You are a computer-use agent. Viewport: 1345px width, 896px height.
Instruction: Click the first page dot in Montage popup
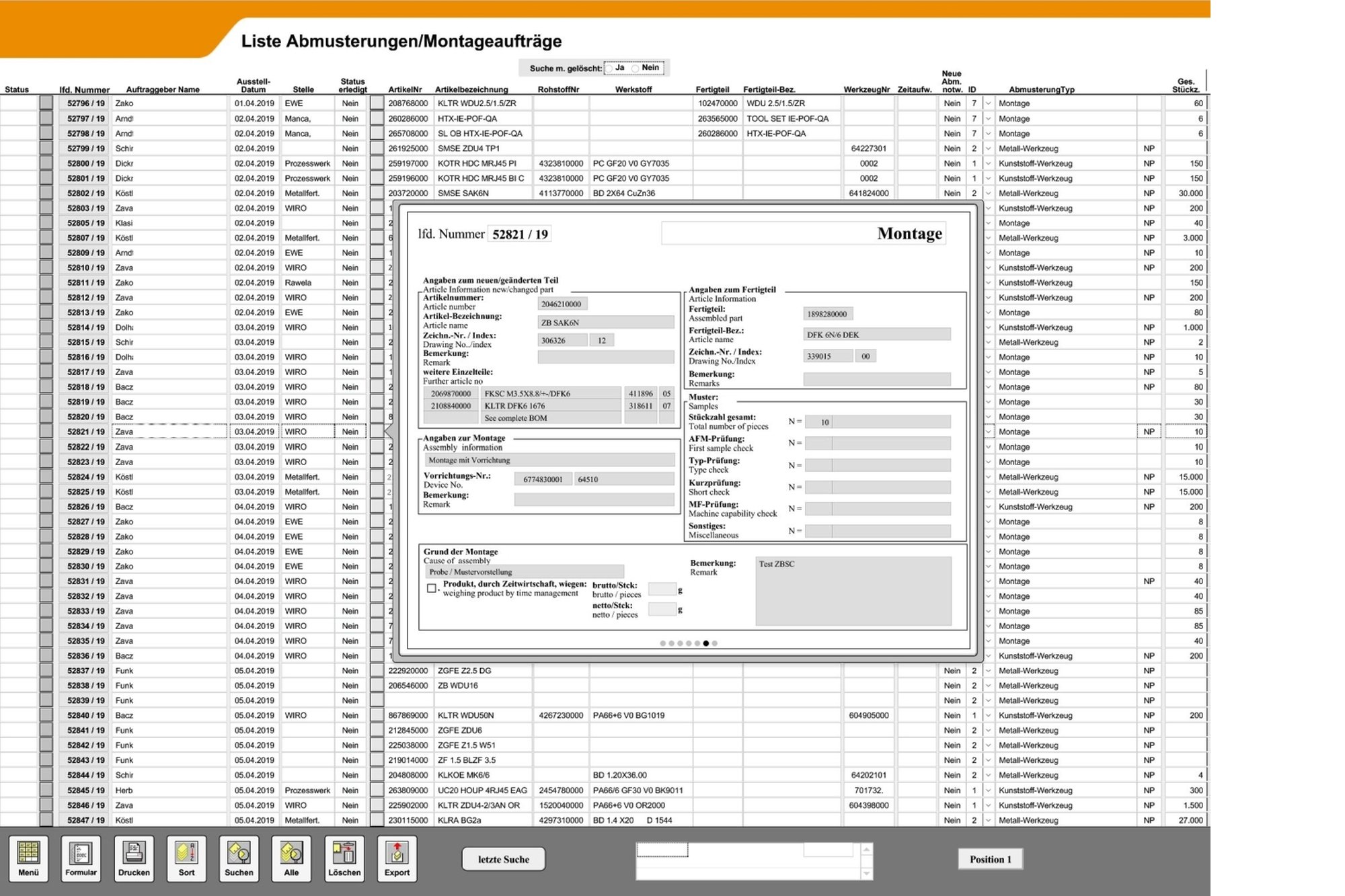point(662,643)
